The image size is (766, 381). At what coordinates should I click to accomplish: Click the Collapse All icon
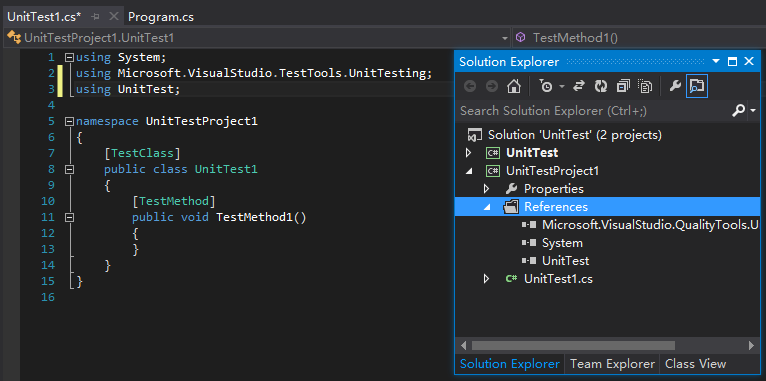click(x=623, y=86)
